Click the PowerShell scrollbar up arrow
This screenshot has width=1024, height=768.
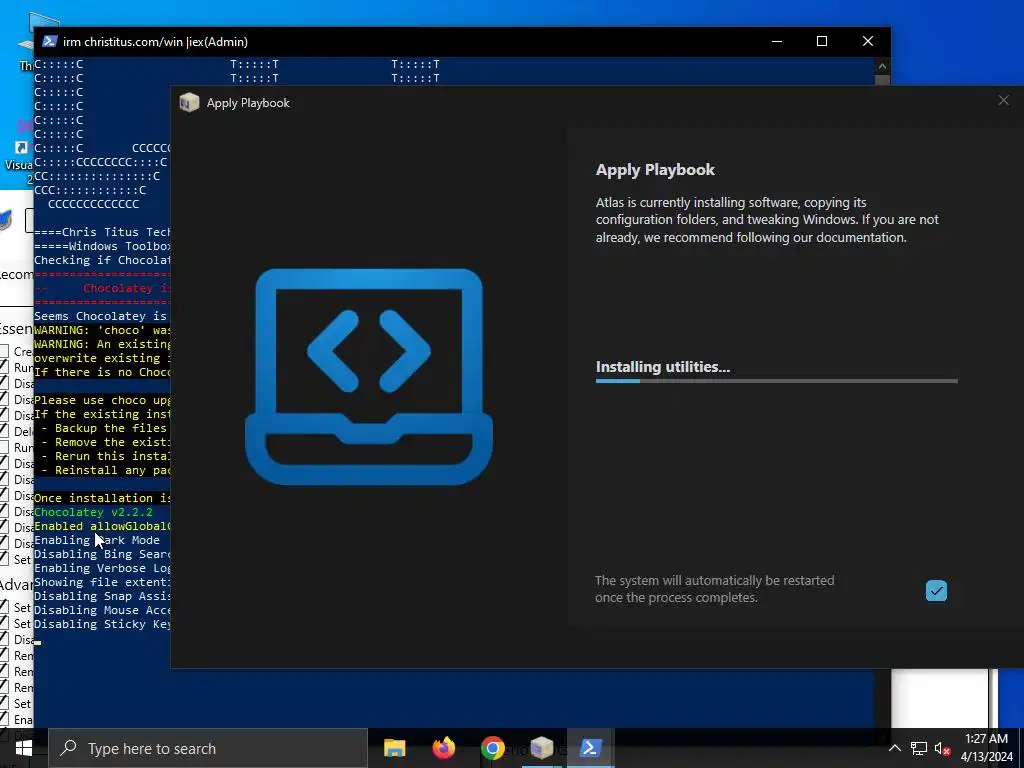882,65
